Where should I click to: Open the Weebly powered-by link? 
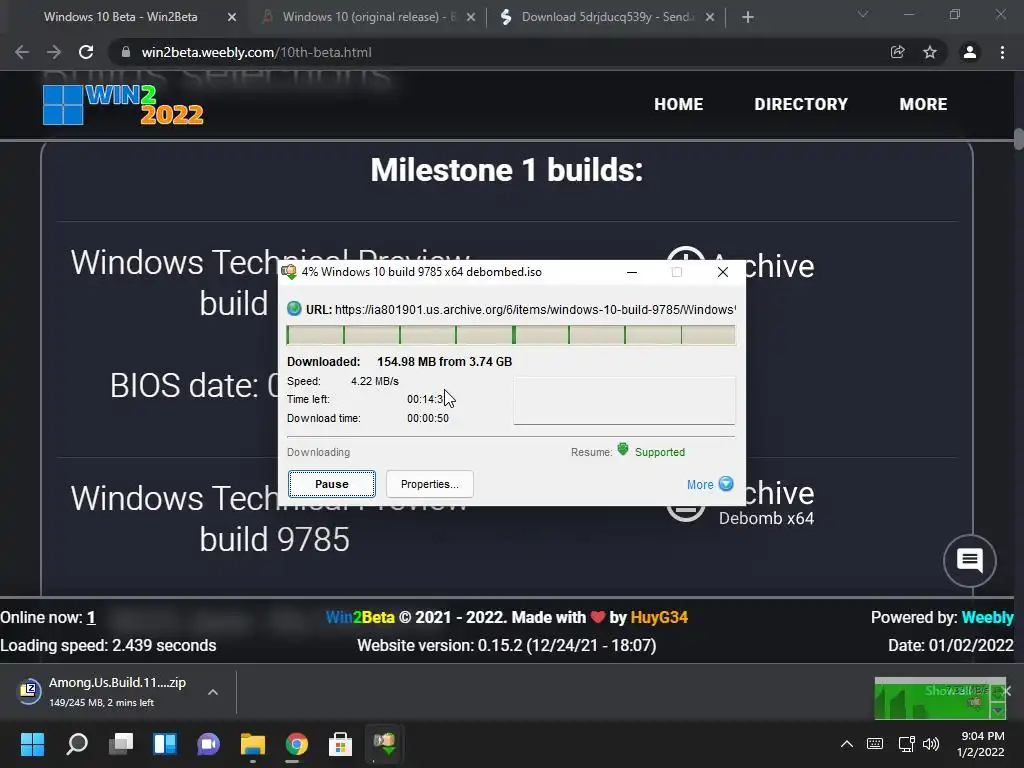click(x=987, y=617)
